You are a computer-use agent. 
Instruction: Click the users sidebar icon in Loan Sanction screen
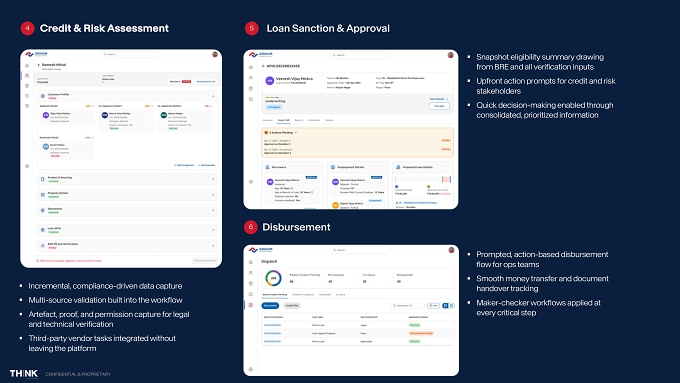(251, 78)
